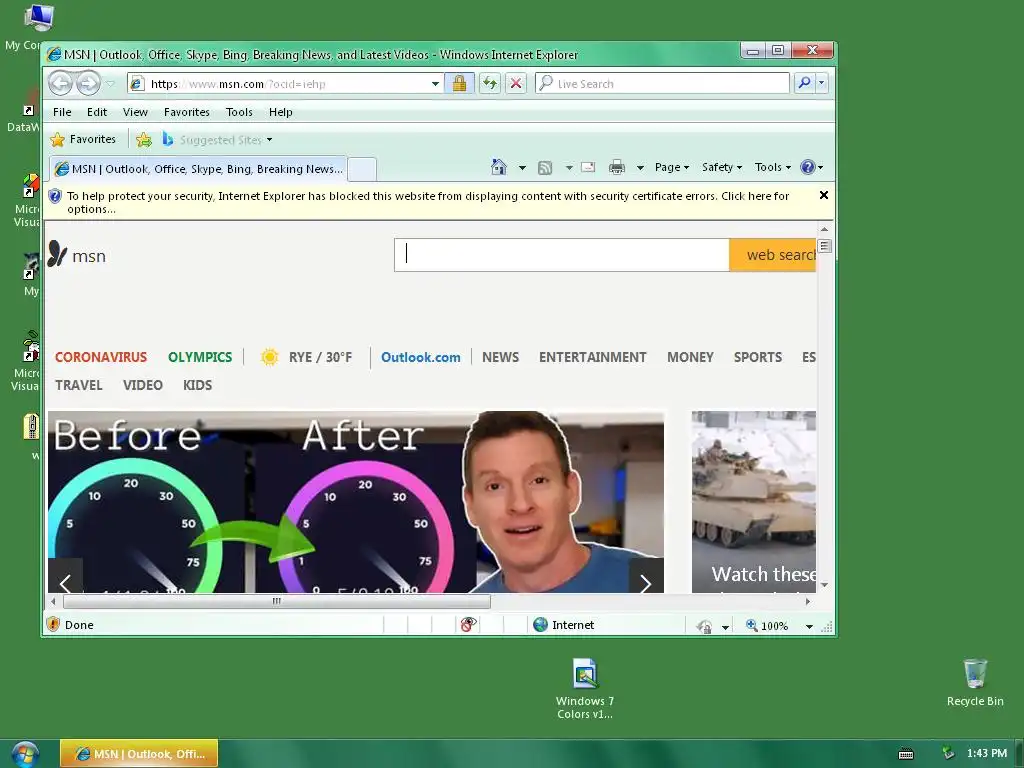Click the security certificate warning message

[428, 202]
